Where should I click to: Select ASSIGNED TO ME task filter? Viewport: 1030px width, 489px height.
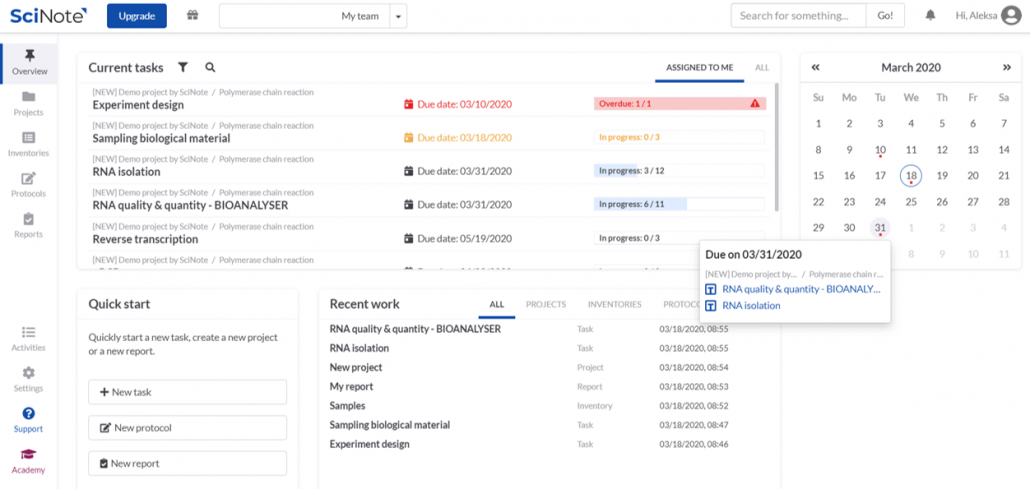(x=700, y=68)
